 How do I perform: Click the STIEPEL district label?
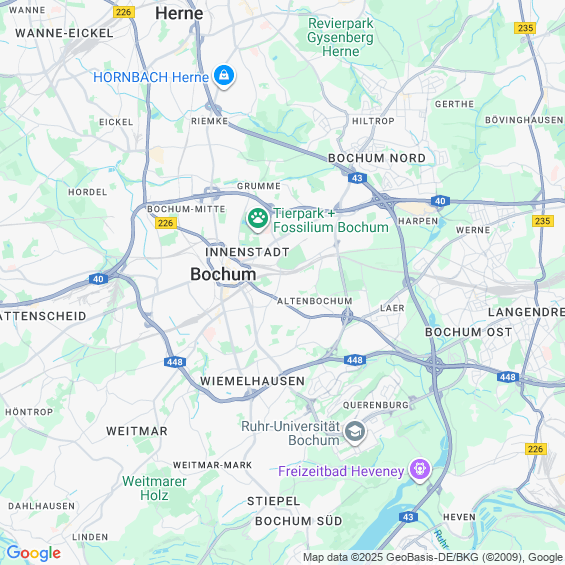pyautogui.click(x=273, y=501)
